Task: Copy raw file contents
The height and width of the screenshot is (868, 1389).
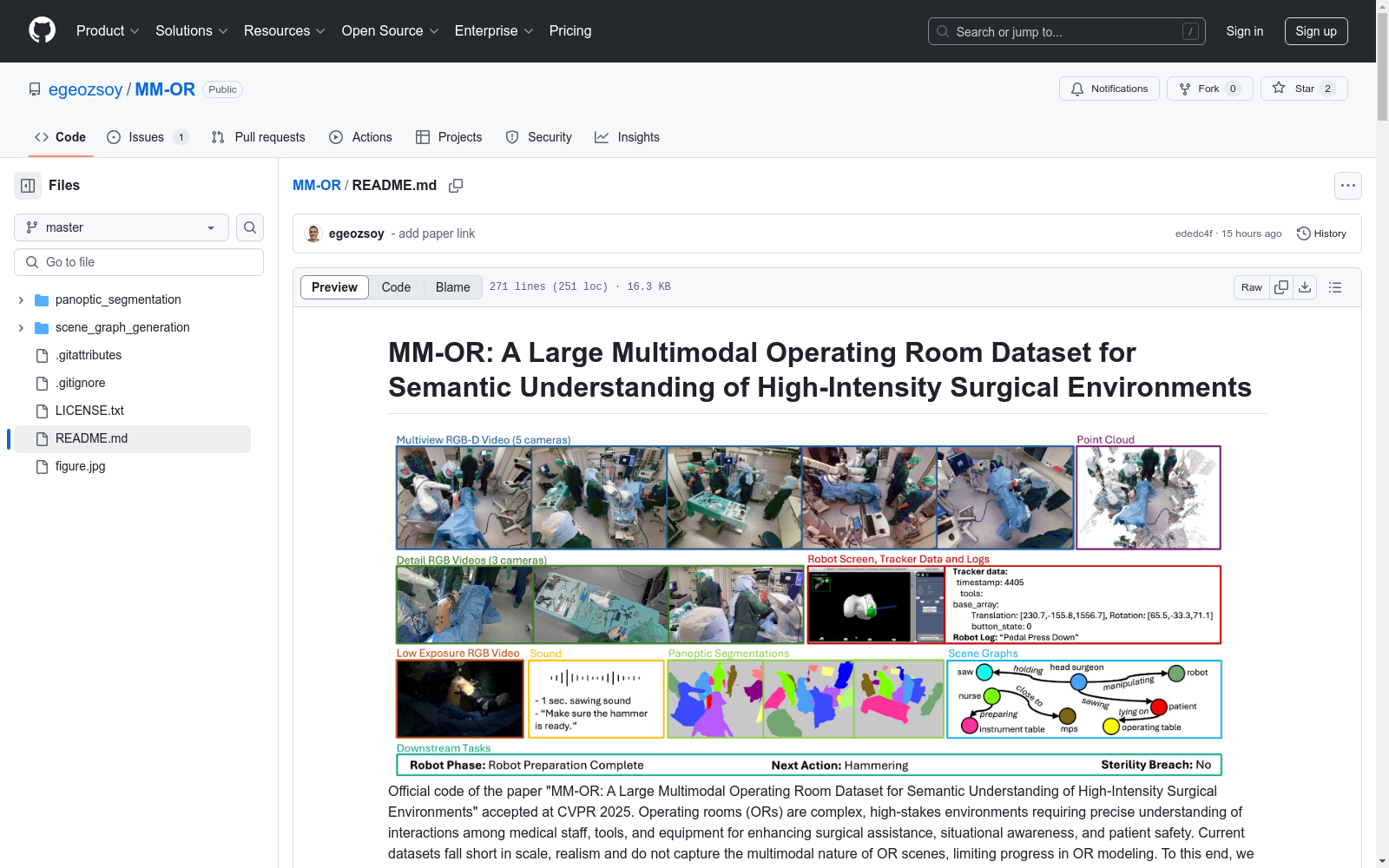Action: (1281, 287)
